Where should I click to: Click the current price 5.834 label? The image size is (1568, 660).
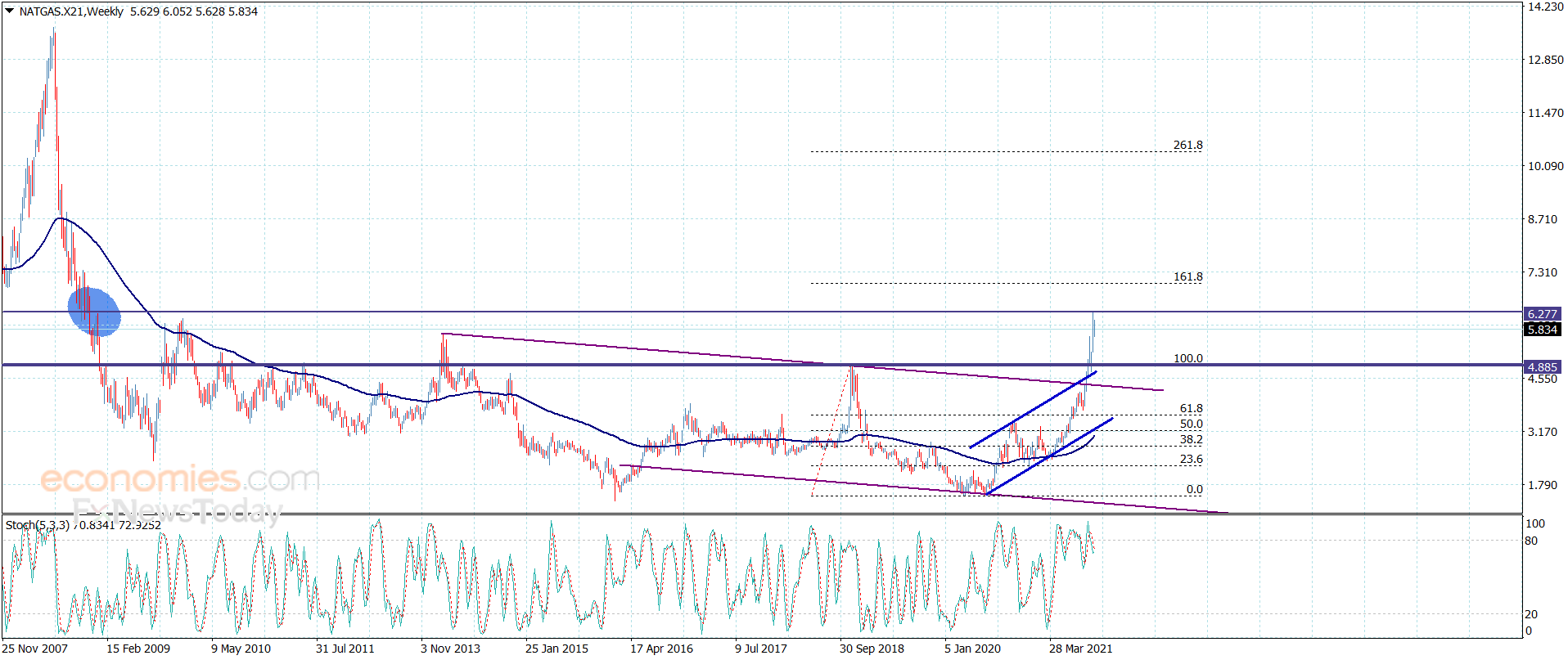[1543, 330]
